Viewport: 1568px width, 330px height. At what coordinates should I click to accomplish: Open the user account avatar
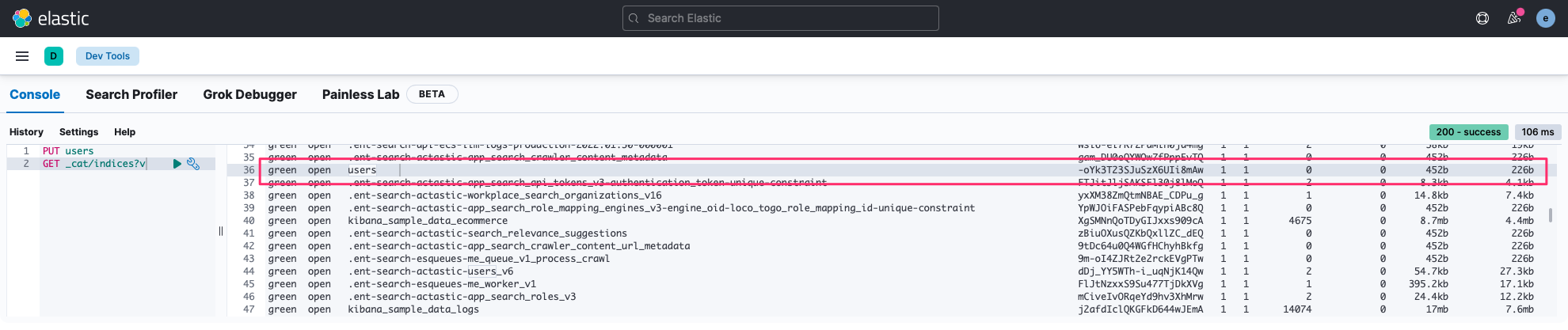(1546, 18)
